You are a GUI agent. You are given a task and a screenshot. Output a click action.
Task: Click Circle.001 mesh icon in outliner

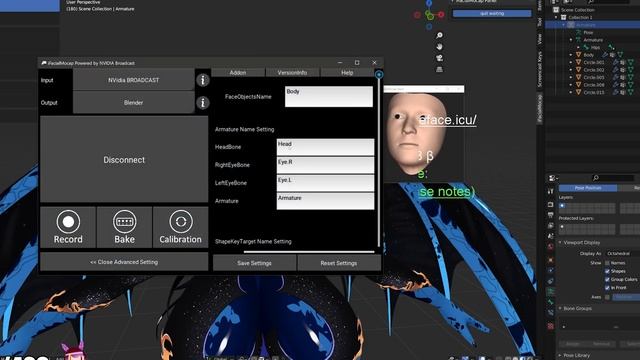coord(578,62)
